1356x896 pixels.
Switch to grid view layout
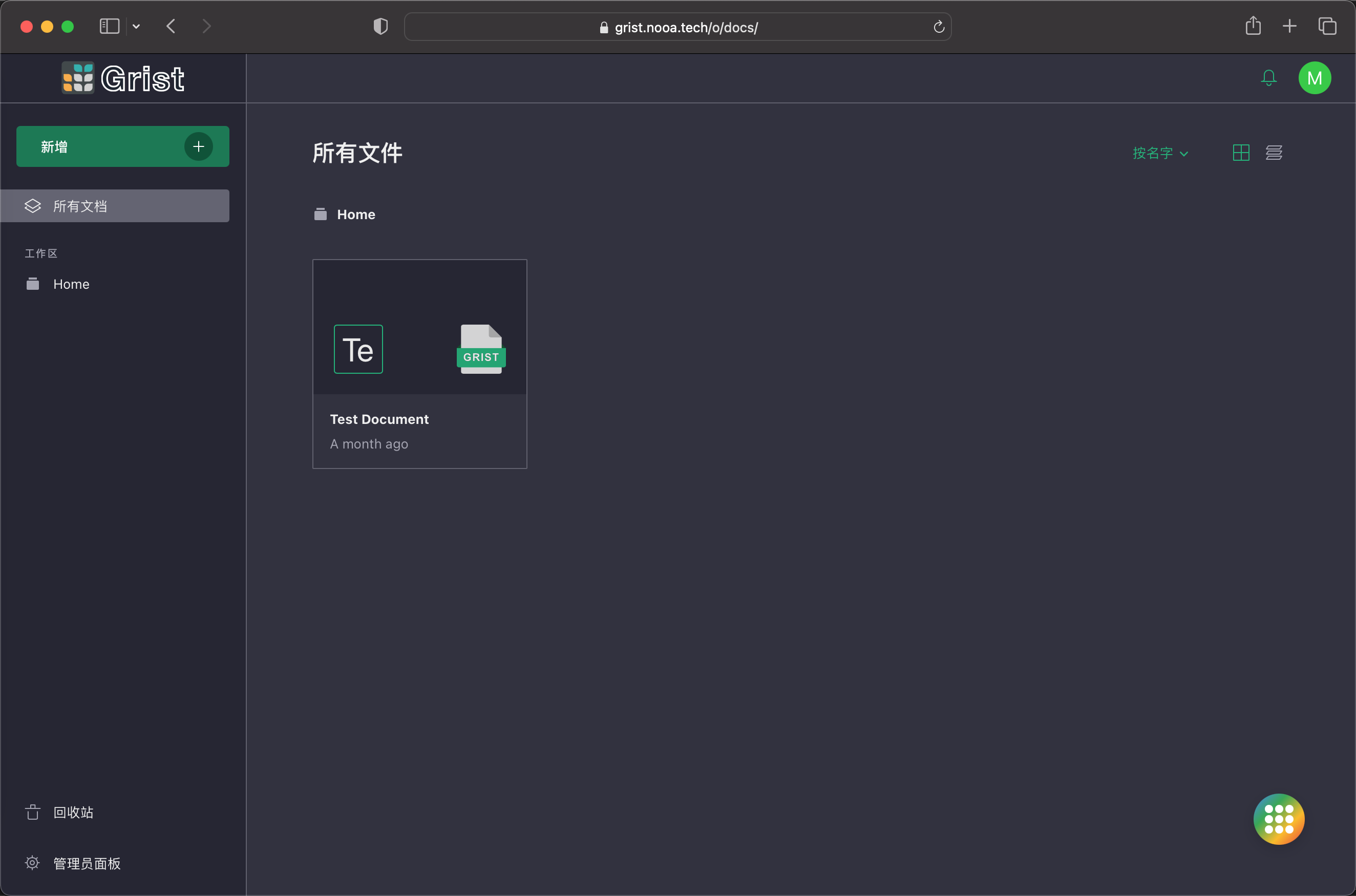pyautogui.click(x=1241, y=153)
